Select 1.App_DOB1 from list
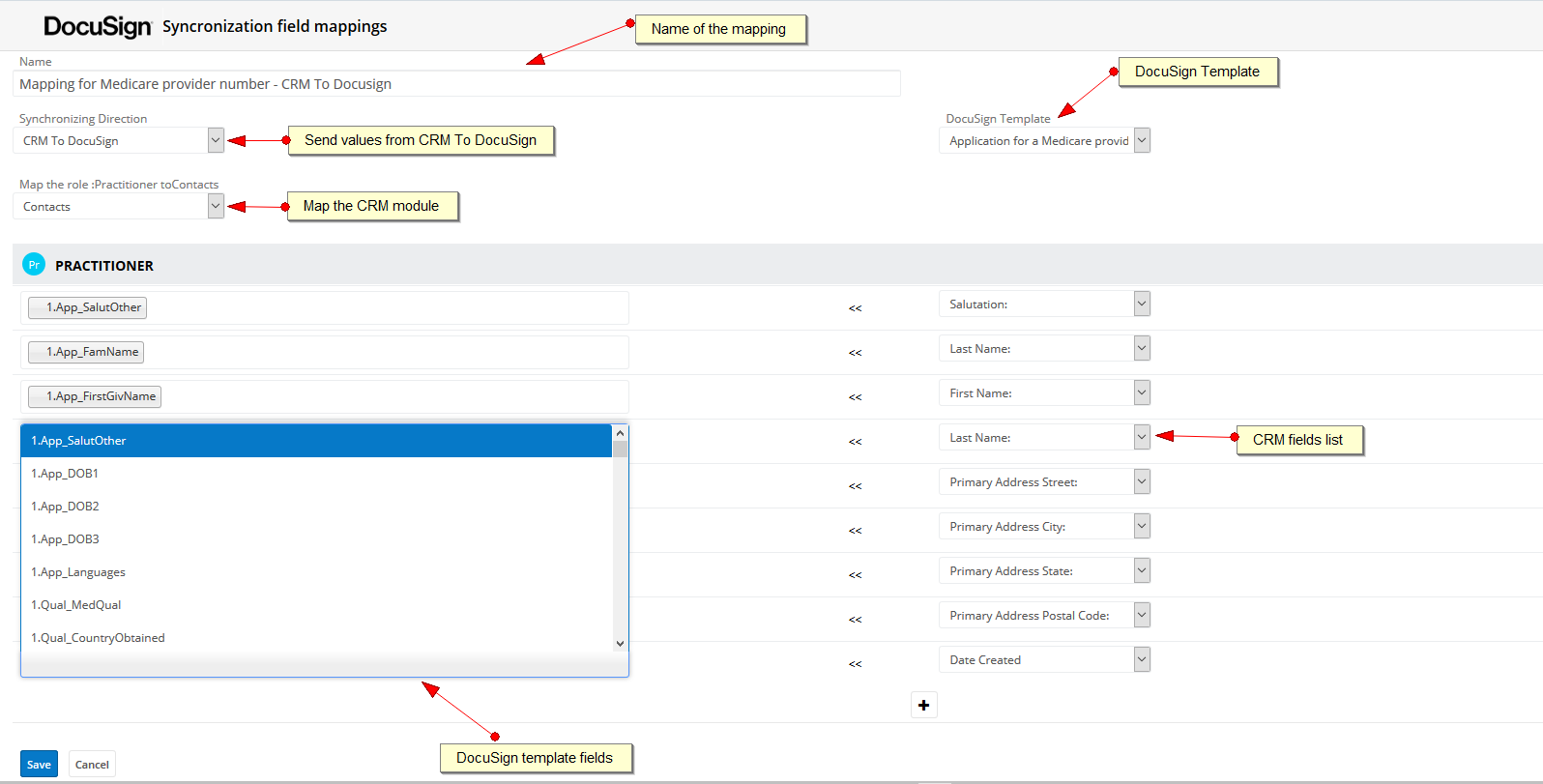 click(317, 474)
